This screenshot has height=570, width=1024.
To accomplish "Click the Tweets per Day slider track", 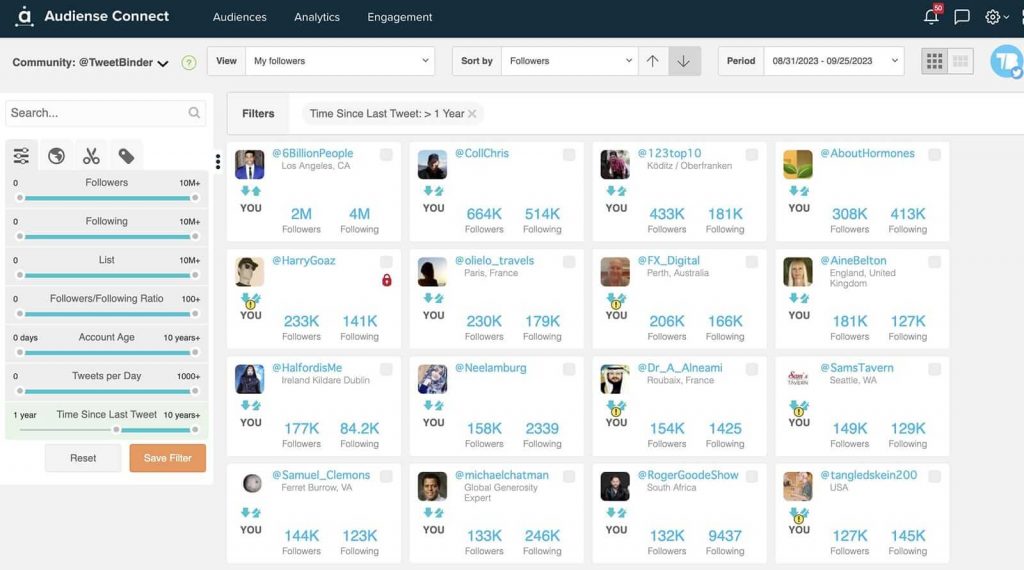I will point(107,391).
